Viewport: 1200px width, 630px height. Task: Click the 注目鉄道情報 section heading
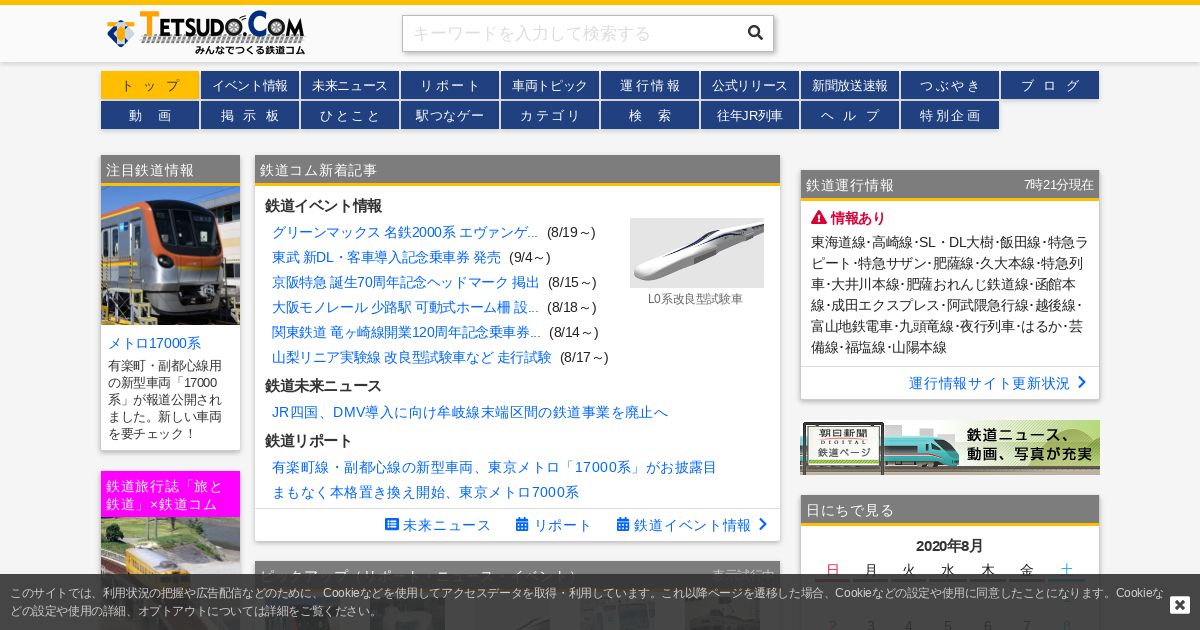(150, 170)
